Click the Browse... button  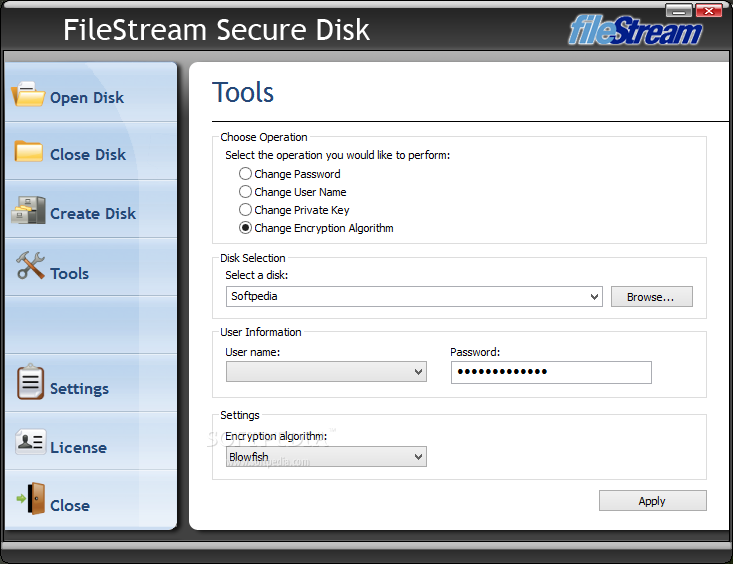[x=652, y=296]
